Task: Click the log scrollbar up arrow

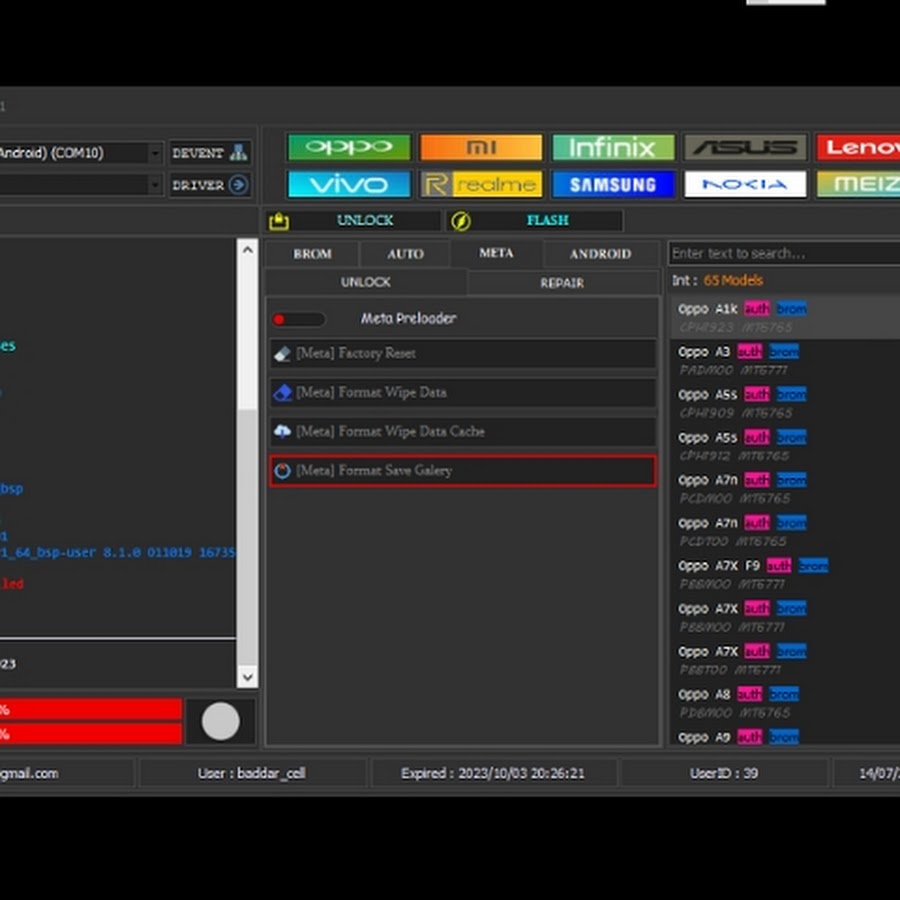Action: [247, 250]
